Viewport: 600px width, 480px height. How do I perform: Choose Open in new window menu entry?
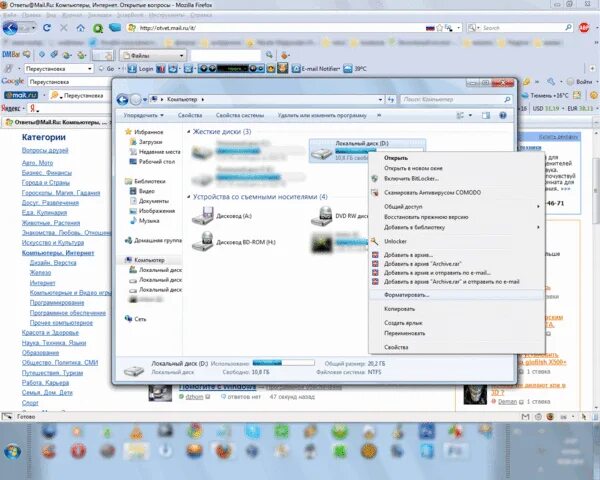click(413, 168)
